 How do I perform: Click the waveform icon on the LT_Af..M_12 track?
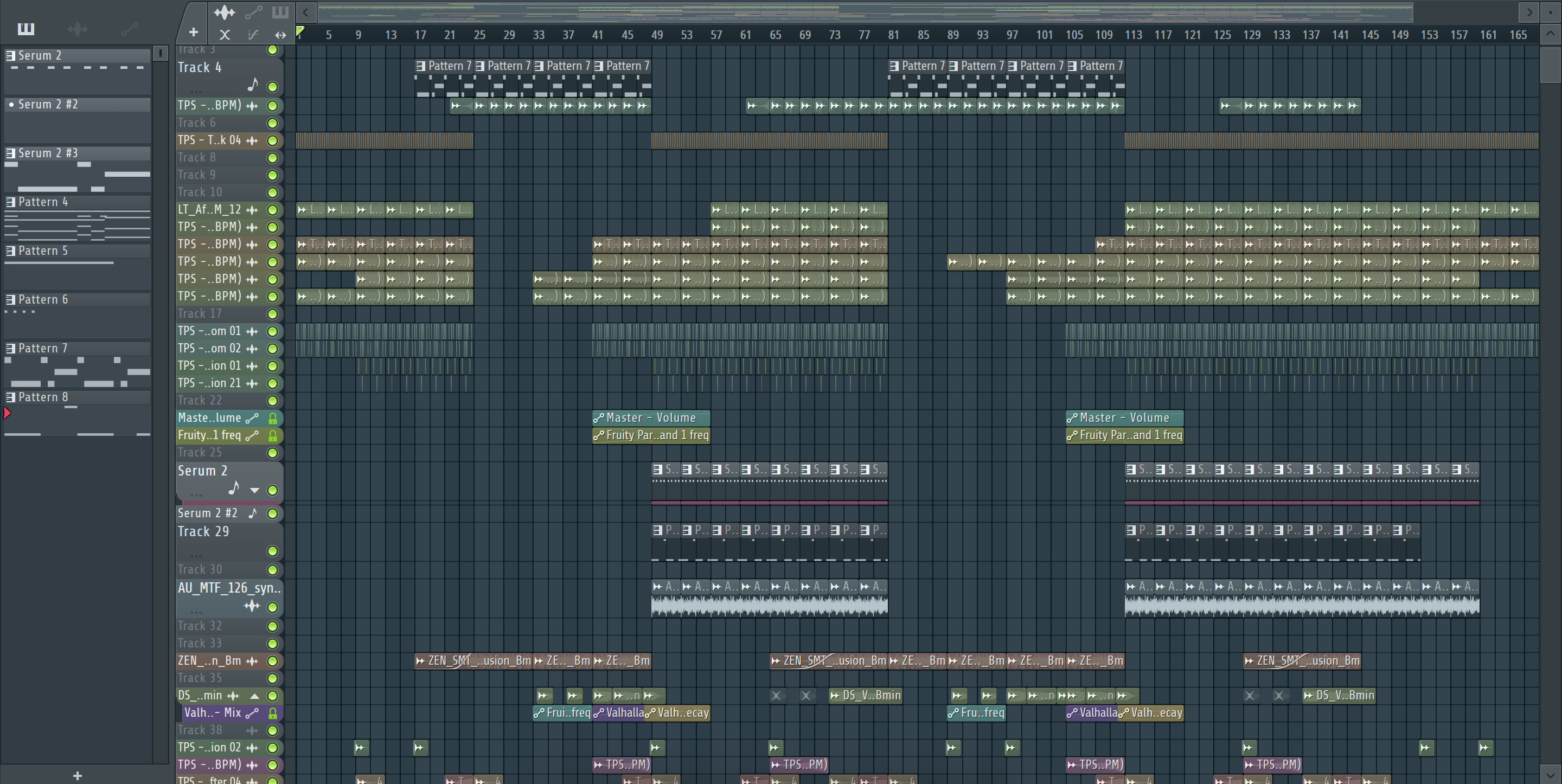252,210
